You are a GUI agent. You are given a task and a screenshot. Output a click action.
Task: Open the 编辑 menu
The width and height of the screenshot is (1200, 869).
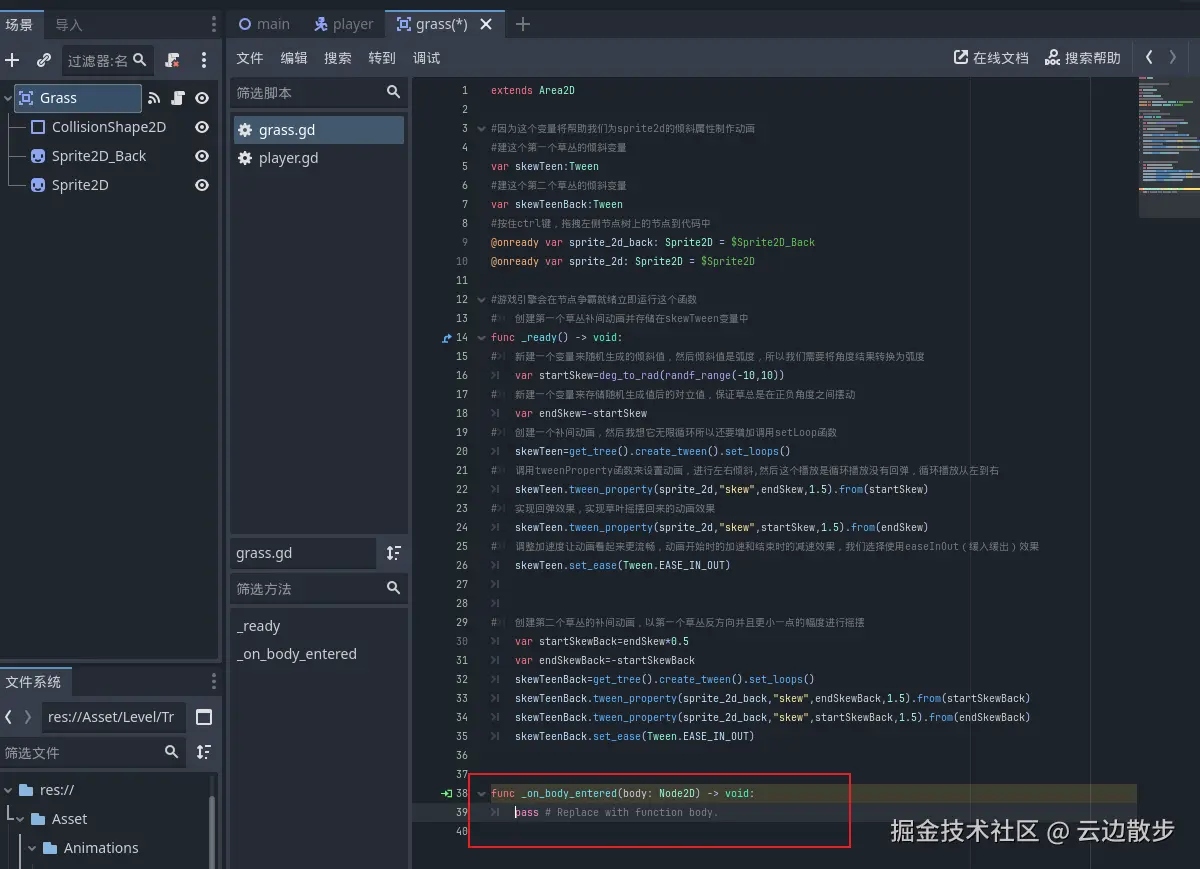(x=294, y=58)
